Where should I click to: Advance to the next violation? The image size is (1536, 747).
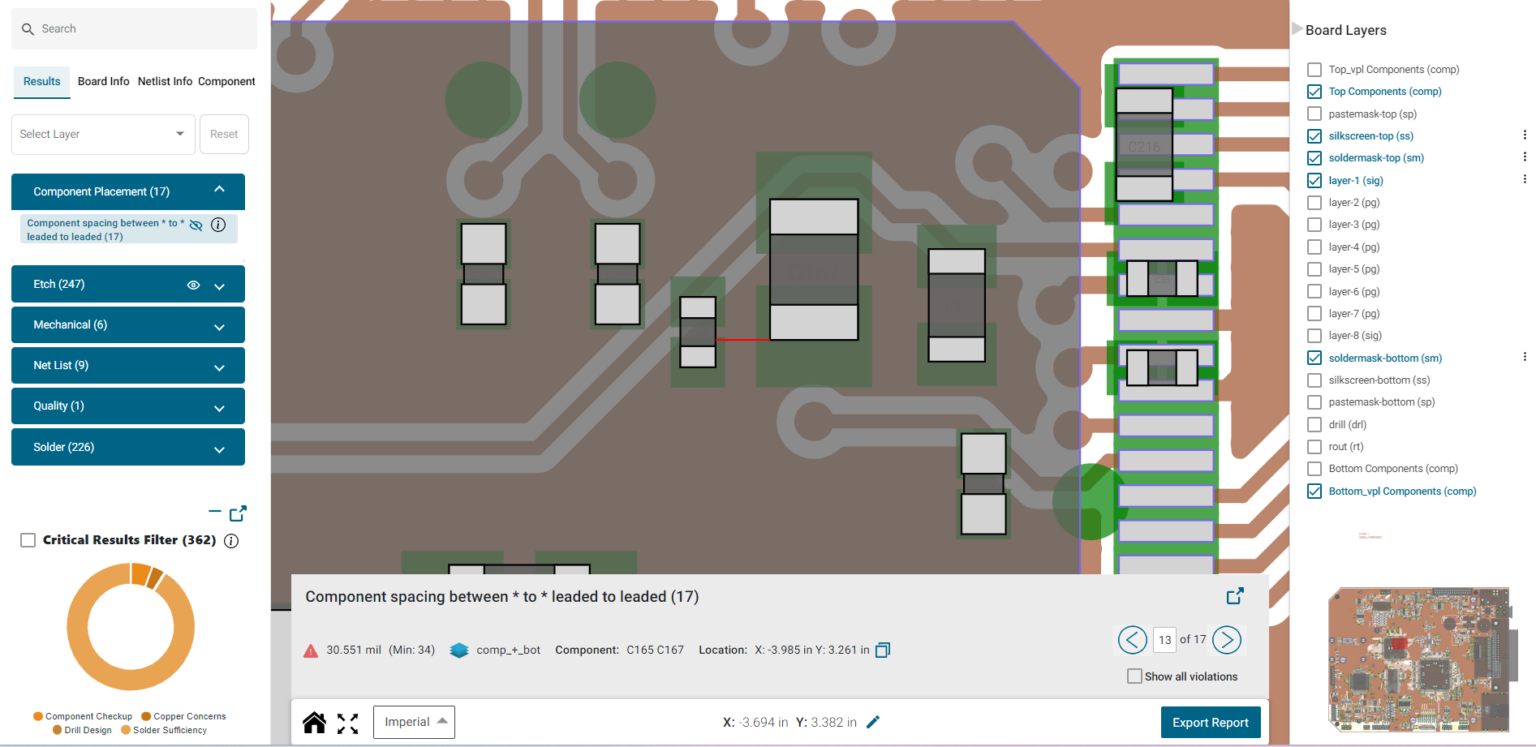[1227, 640]
